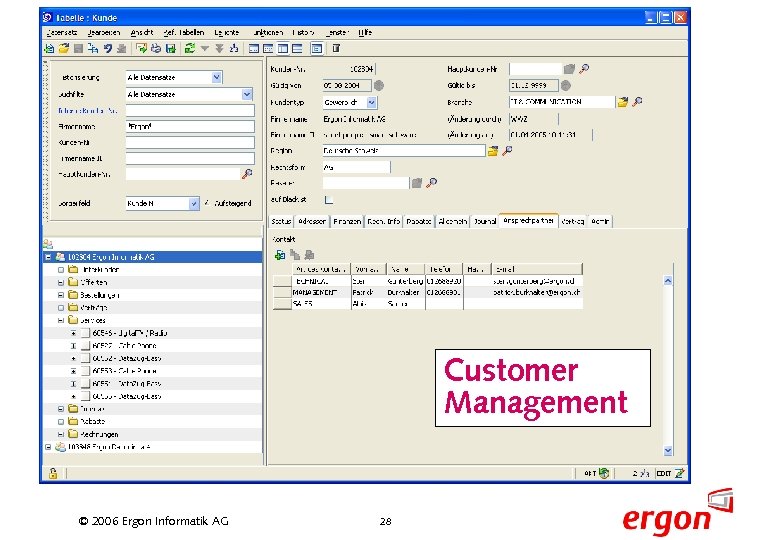The width and height of the screenshot is (780, 540).
Task: Click the padlock icon in status bar
Action: (53, 473)
